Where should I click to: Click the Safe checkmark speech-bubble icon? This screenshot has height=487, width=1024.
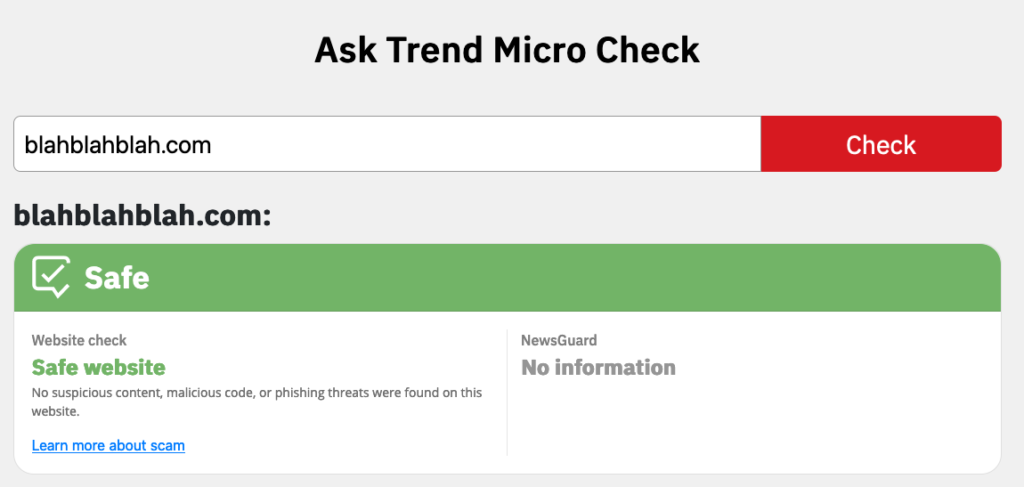click(x=50, y=277)
